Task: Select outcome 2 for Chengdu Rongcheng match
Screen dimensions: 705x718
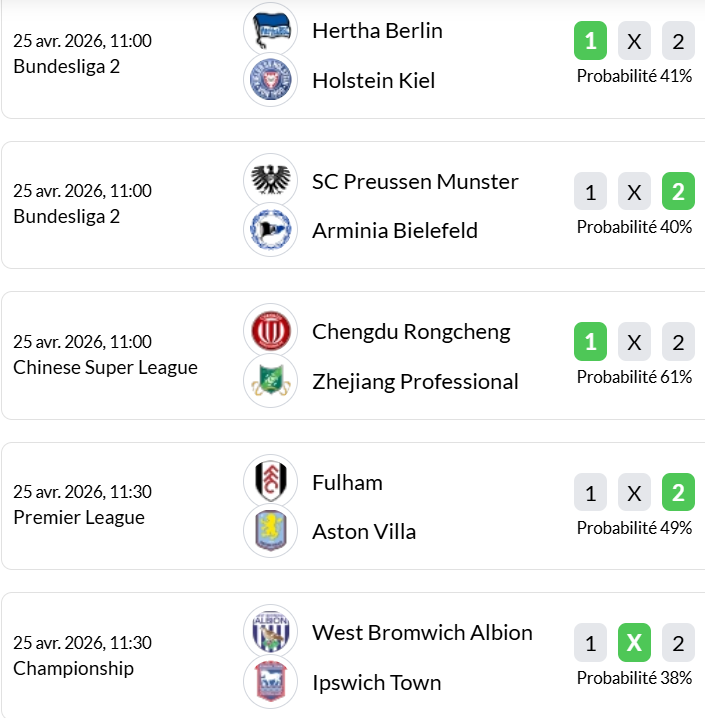Action: pos(678,343)
